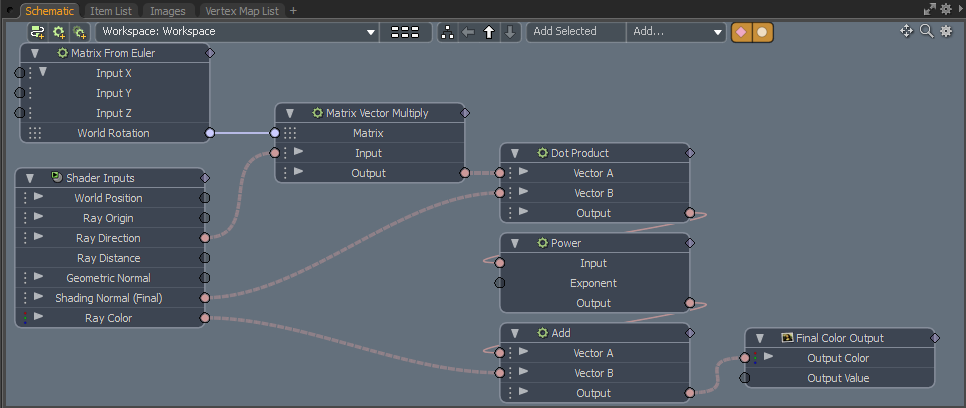Expand the Ray Direction channel triangle
Image resolution: width=966 pixels, height=408 pixels.
coord(39,238)
